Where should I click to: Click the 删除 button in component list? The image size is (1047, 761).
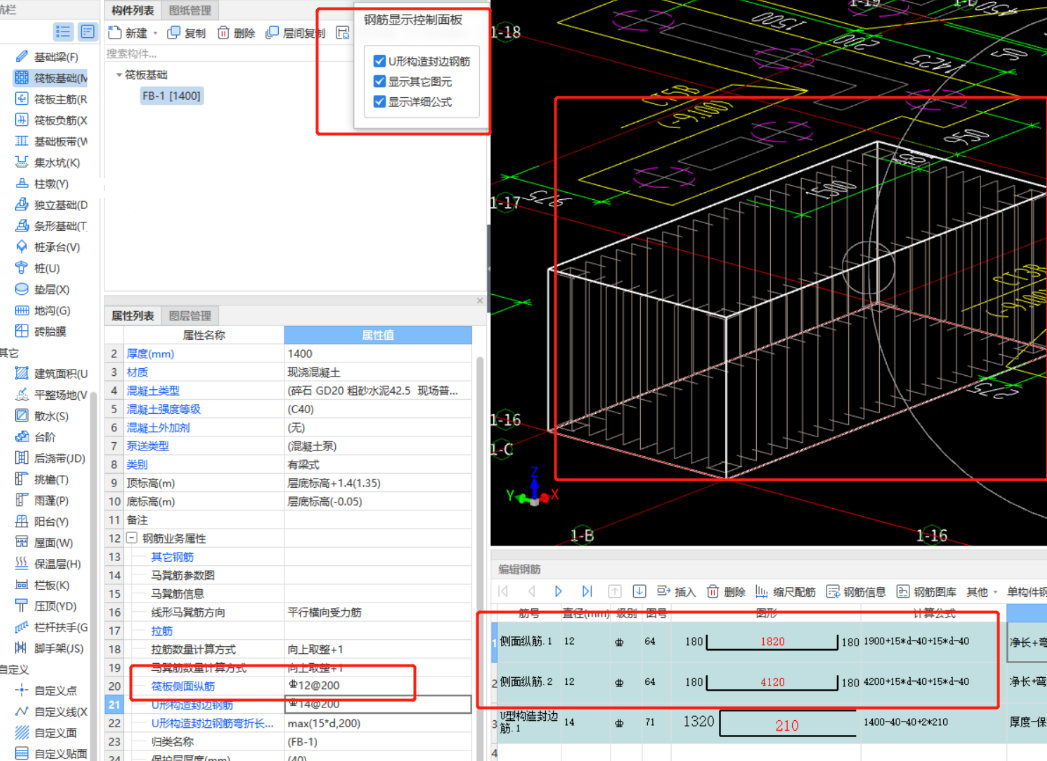(x=236, y=33)
